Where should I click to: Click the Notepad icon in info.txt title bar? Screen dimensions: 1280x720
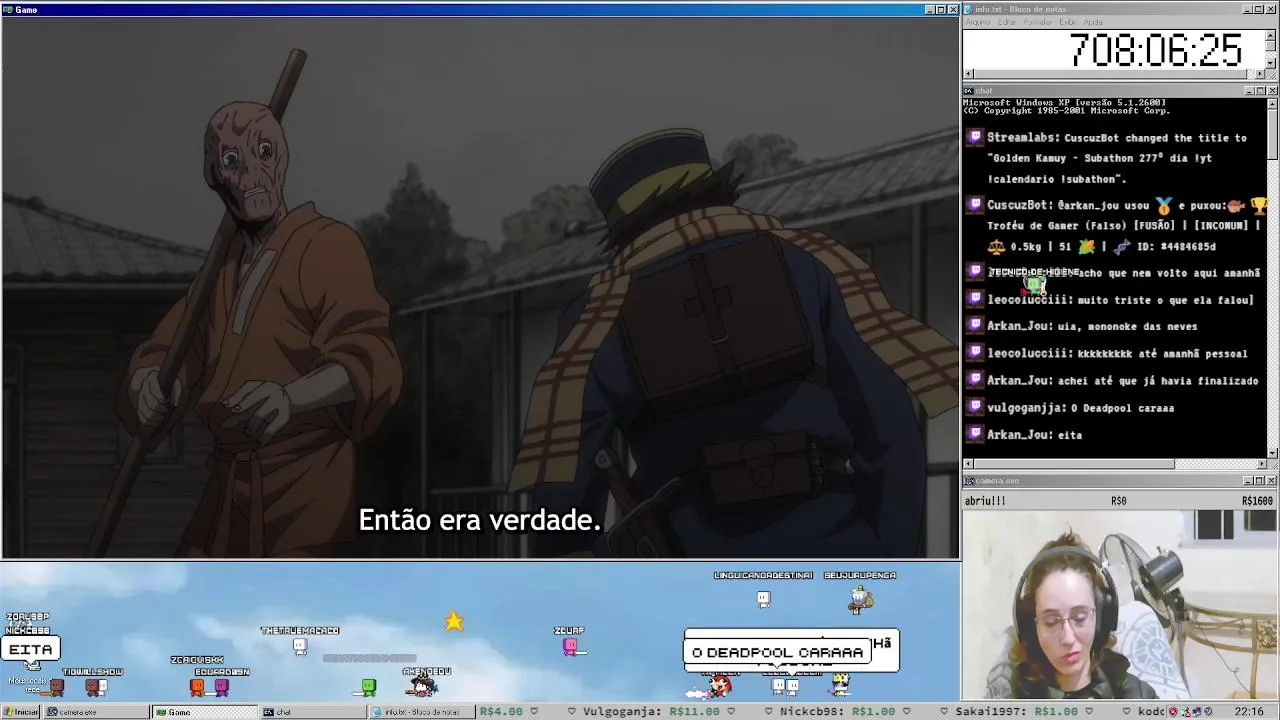[x=968, y=9]
